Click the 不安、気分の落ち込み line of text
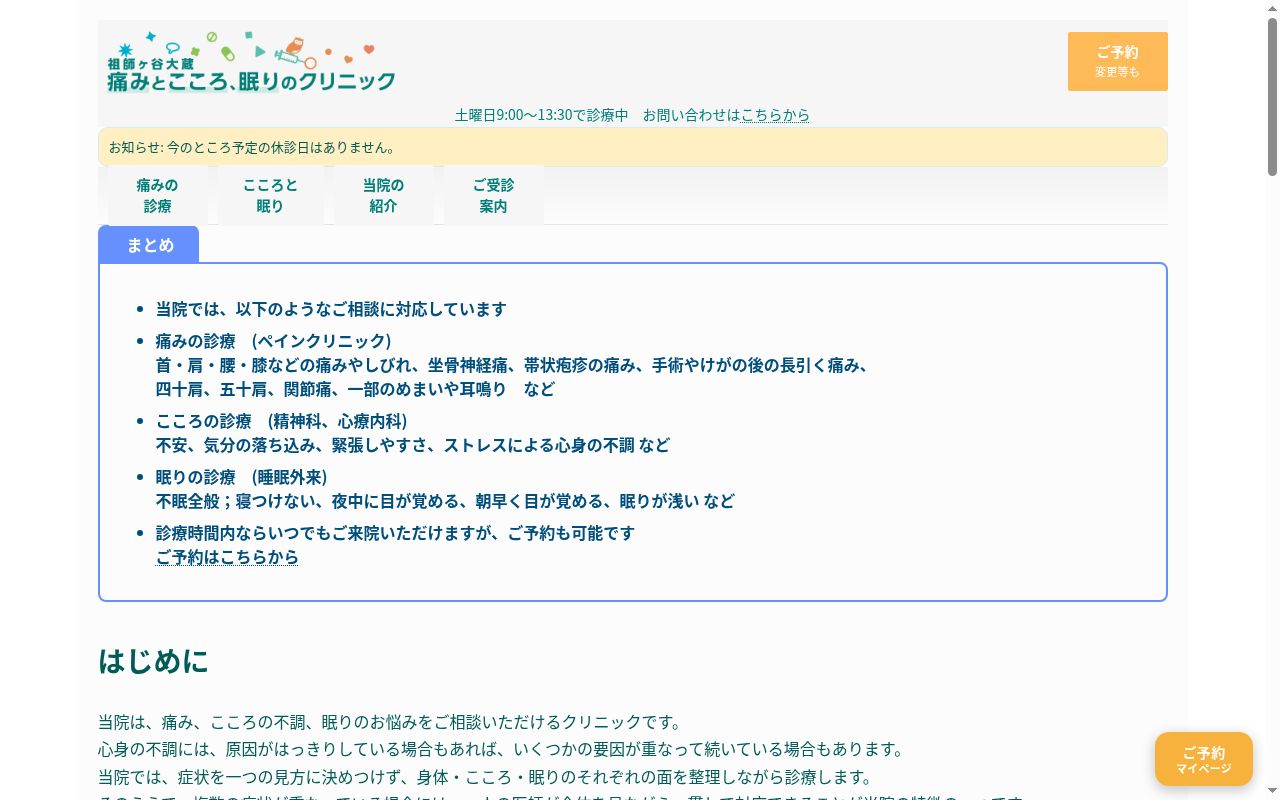The height and width of the screenshot is (800, 1280). click(413, 445)
